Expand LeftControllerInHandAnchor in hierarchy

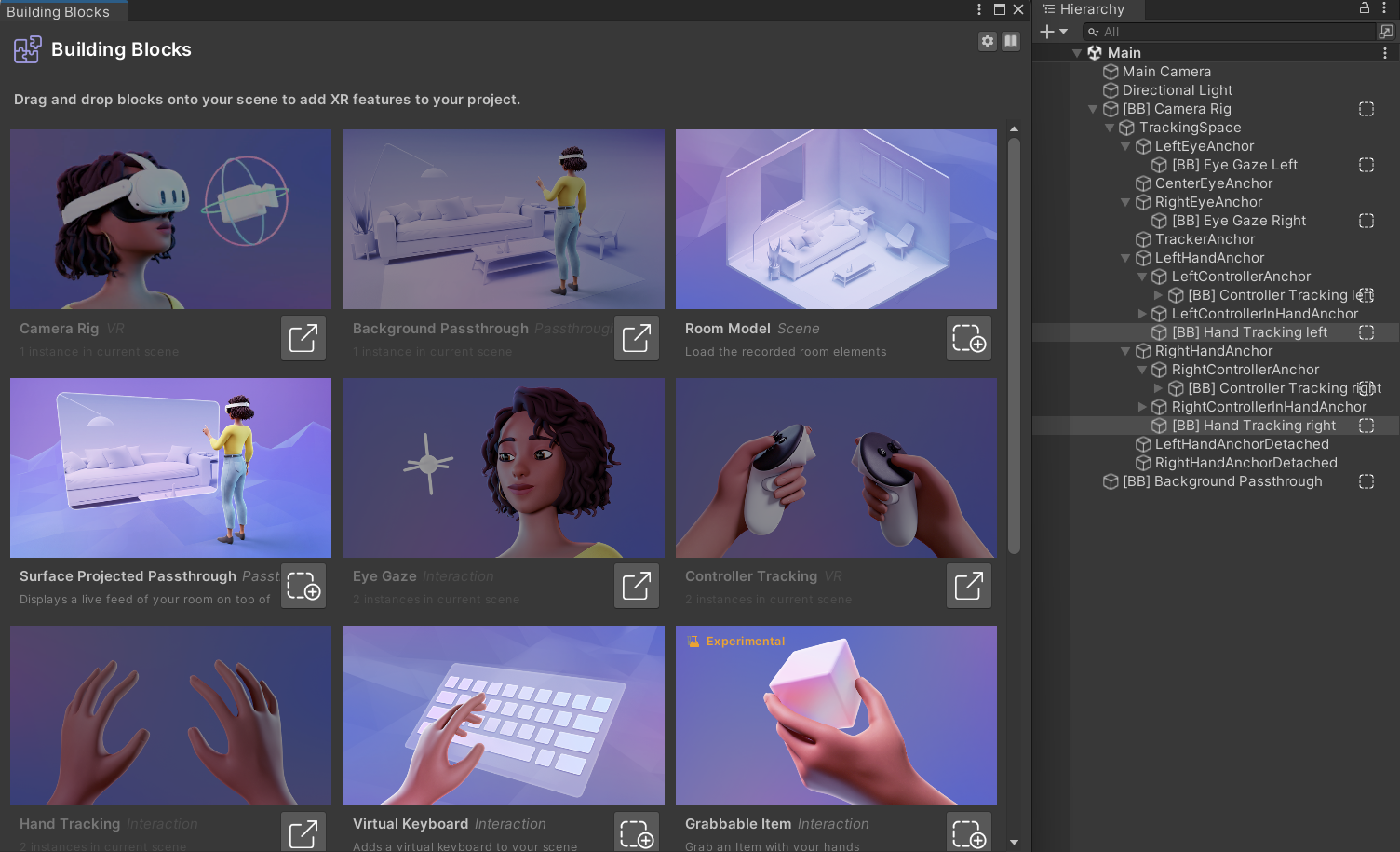1143,314
